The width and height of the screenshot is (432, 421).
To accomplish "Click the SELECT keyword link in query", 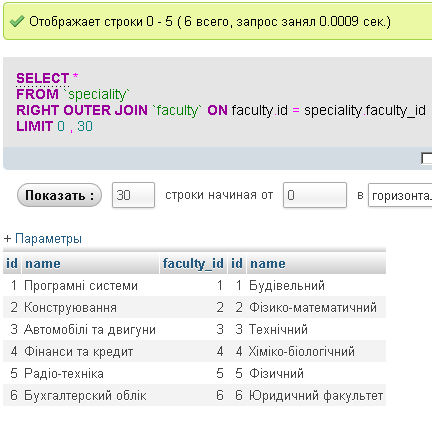I will [42, 78].
